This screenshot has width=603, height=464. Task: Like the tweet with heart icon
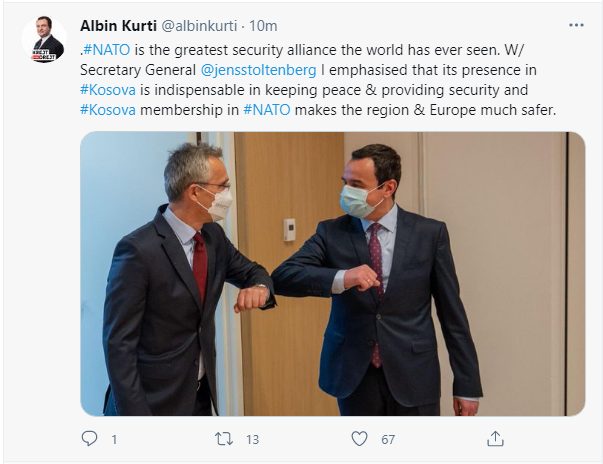(360, 439)
